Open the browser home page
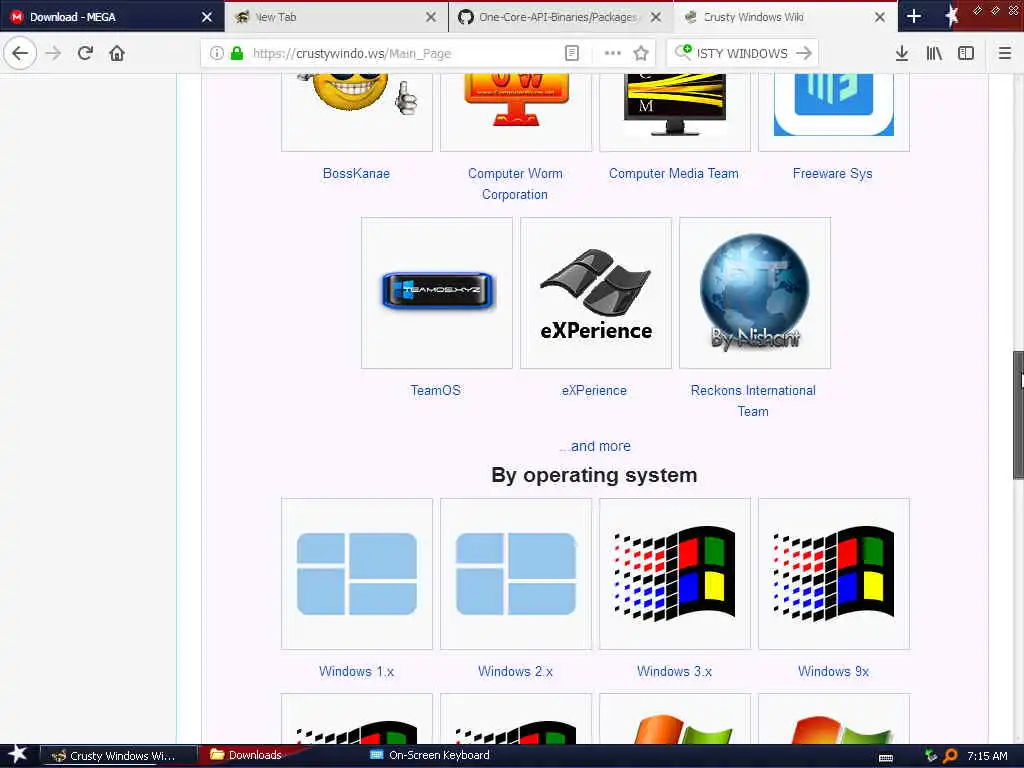The width and height of the screenshot is (1024, 768). tap(117, 53)
